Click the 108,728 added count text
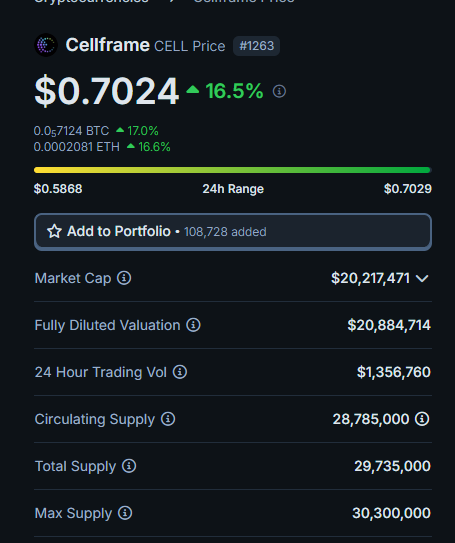The height and width of the screenshot is (543, 455). point(225,232)
